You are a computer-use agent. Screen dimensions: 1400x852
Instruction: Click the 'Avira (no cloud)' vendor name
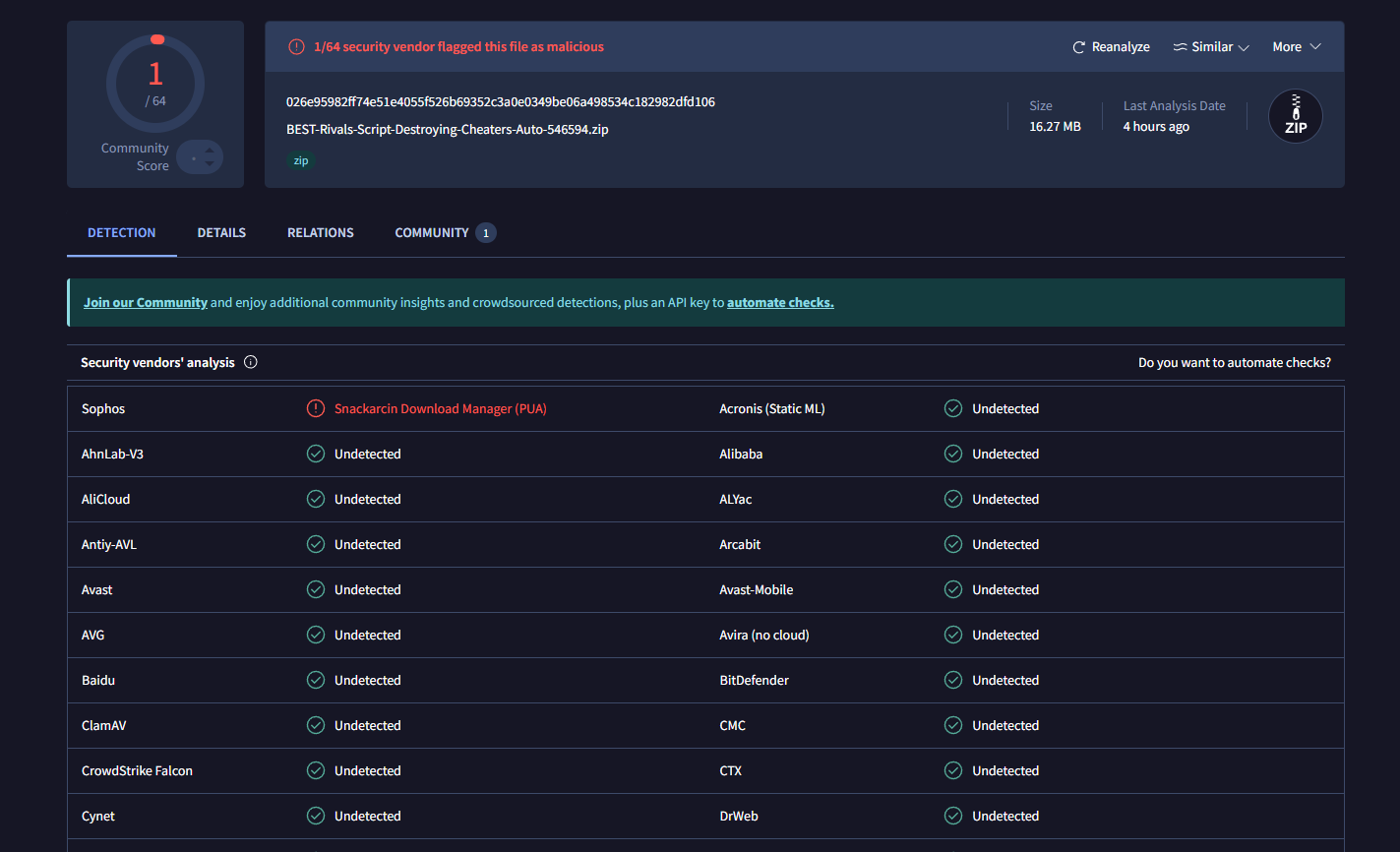pyautogui.click(x=764, y=635)
